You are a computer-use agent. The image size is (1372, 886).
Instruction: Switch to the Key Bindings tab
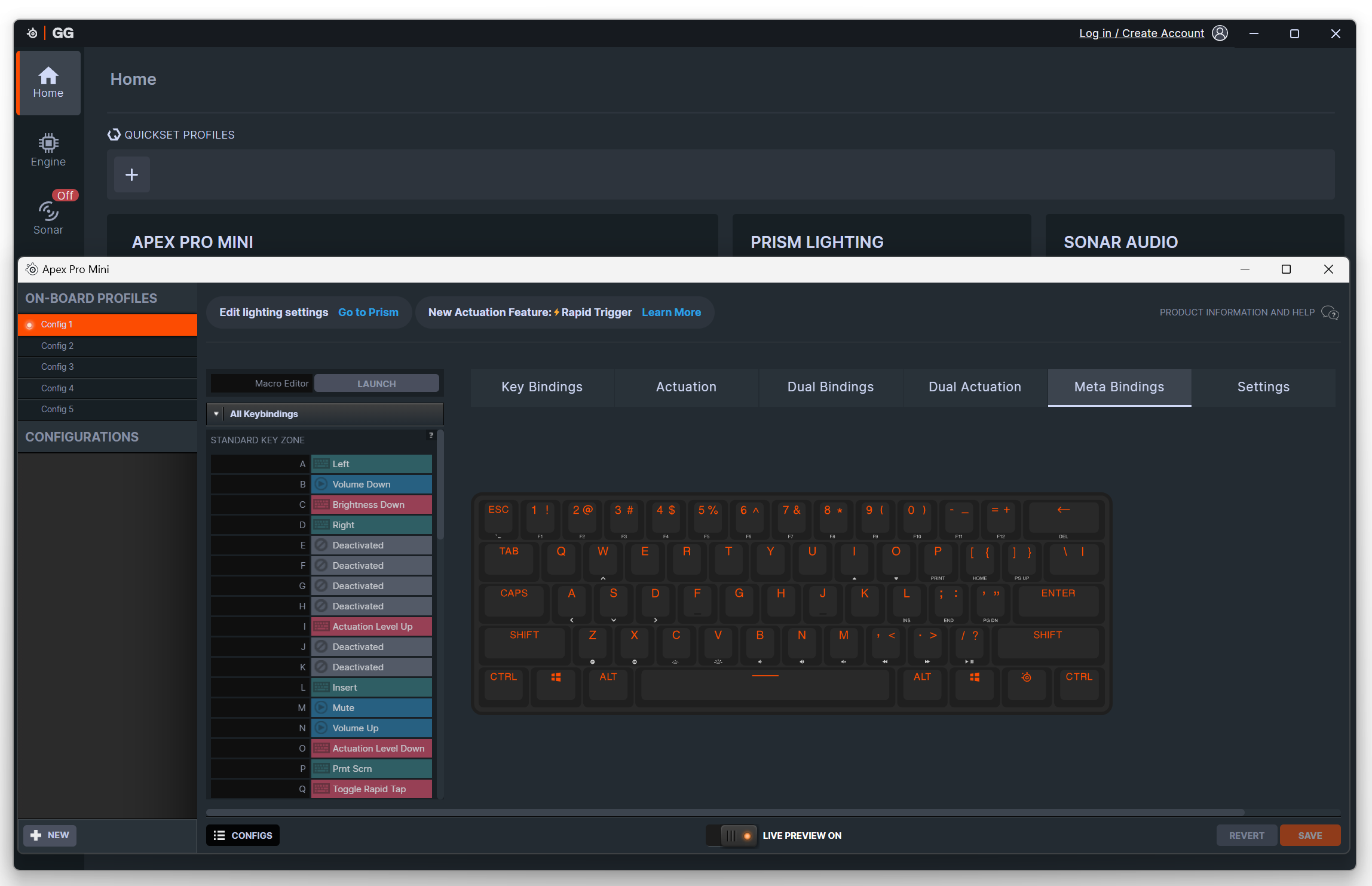541,387
